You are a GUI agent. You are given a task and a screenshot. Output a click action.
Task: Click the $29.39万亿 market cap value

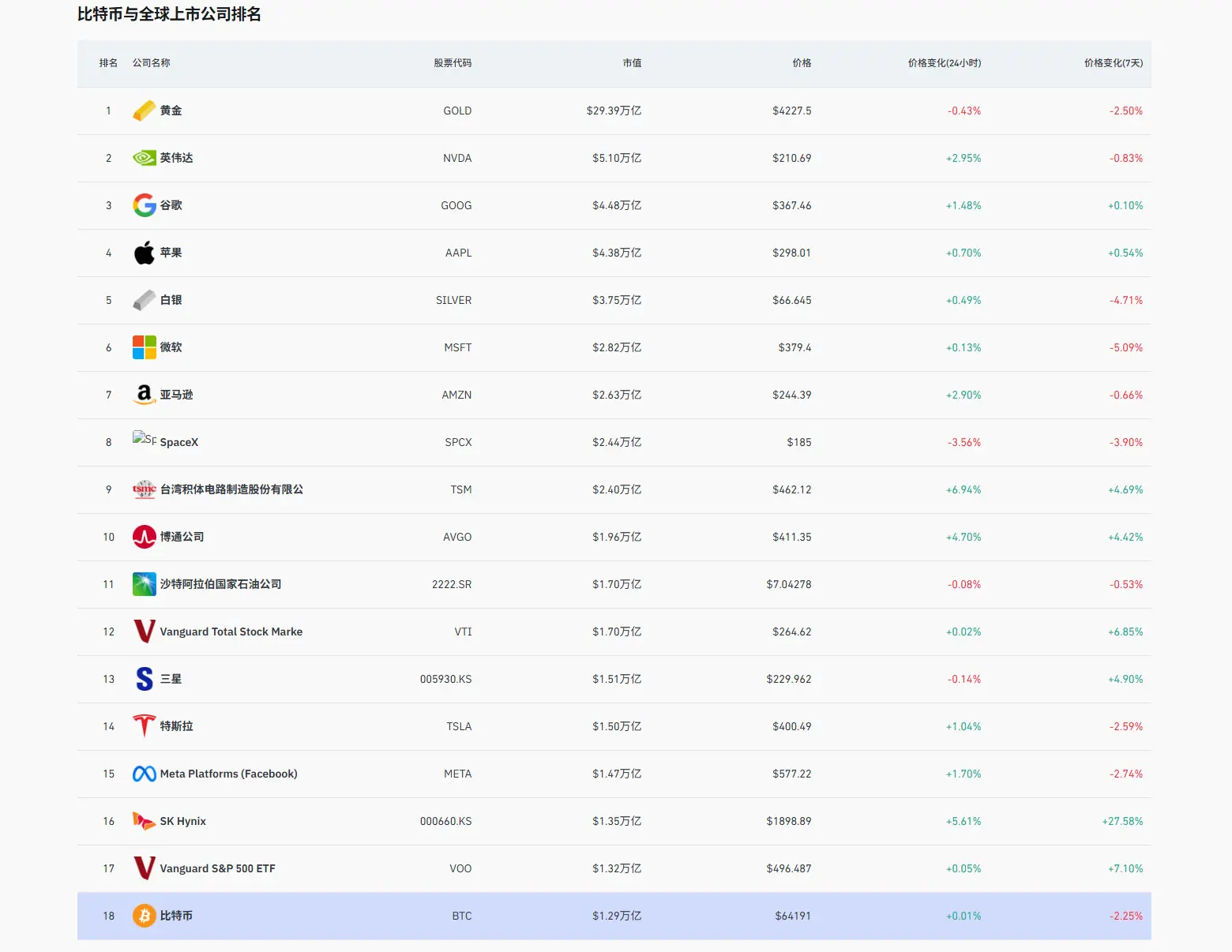point(614,111)
